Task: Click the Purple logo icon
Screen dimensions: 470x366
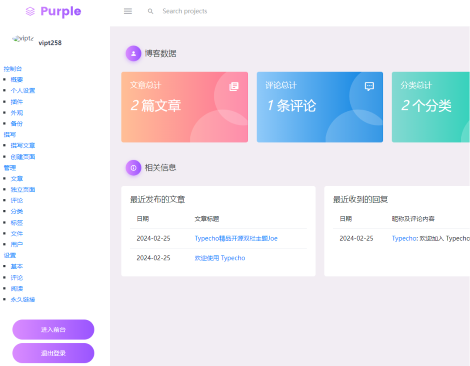Action: pos(30,11)
